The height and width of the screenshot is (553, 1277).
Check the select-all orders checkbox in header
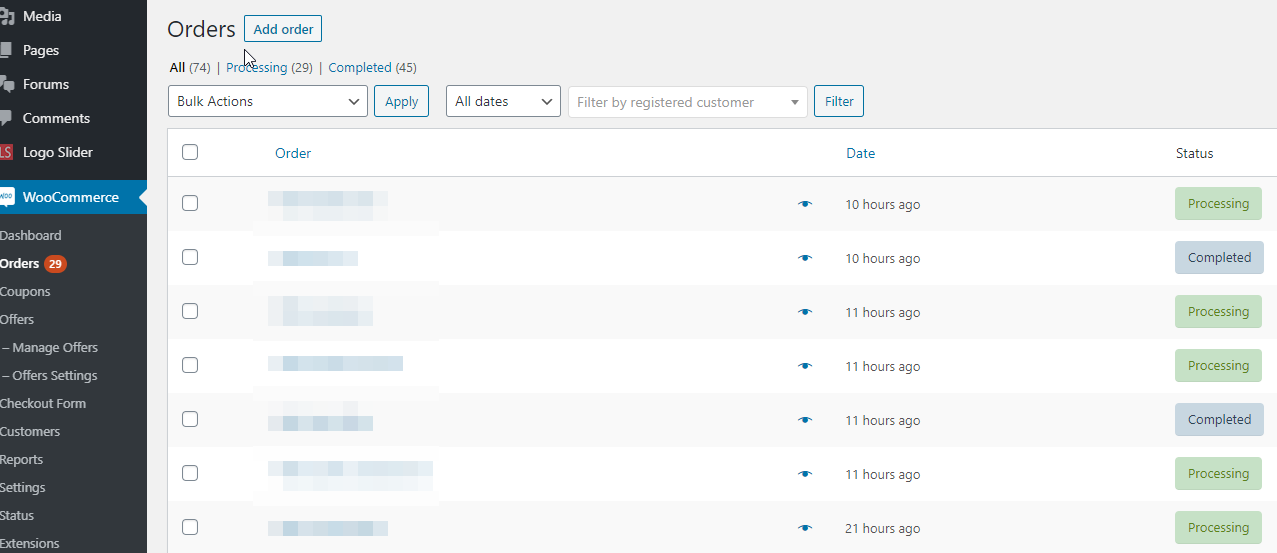click(x=190, y=152)
